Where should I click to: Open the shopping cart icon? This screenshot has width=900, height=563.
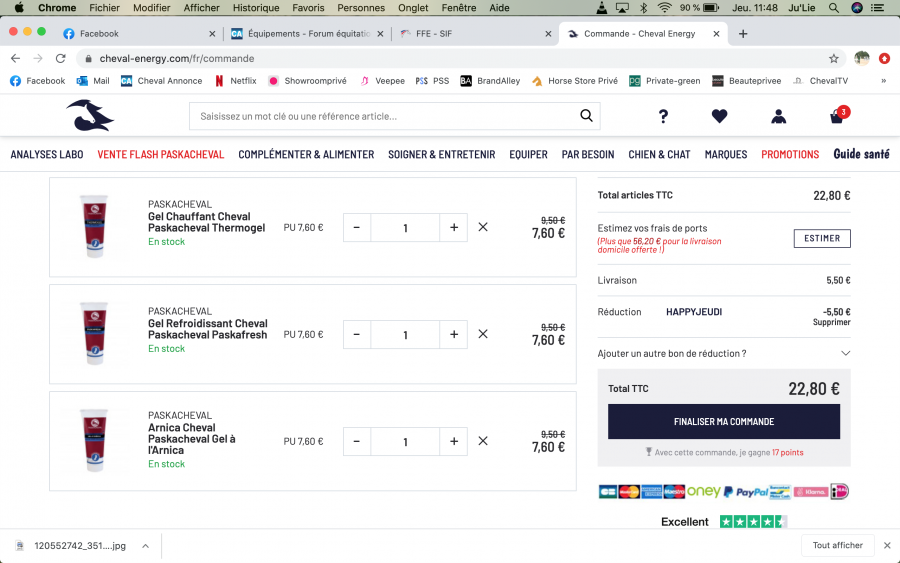(x=837, y=117)
